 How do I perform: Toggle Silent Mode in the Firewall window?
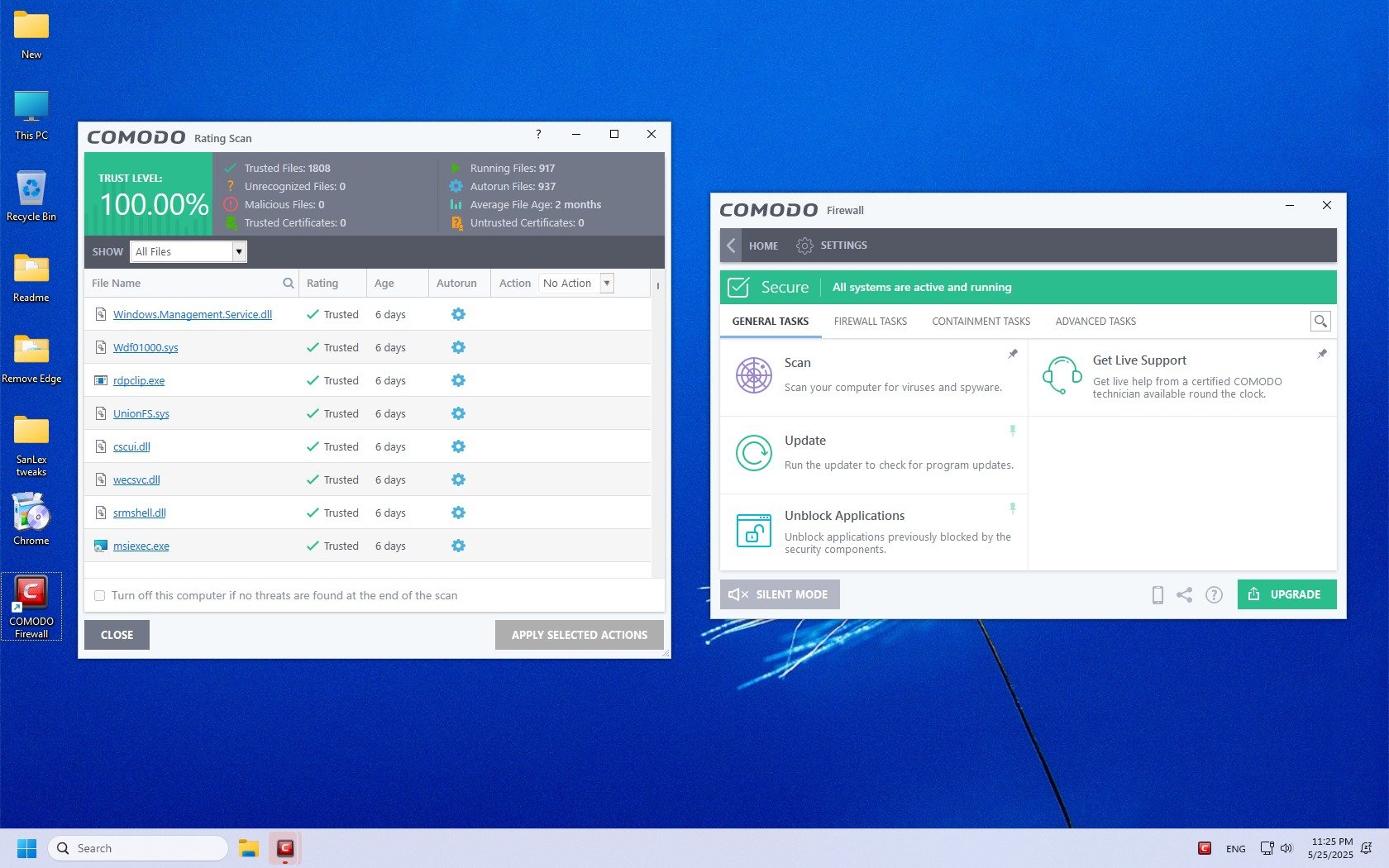(780, 594)
